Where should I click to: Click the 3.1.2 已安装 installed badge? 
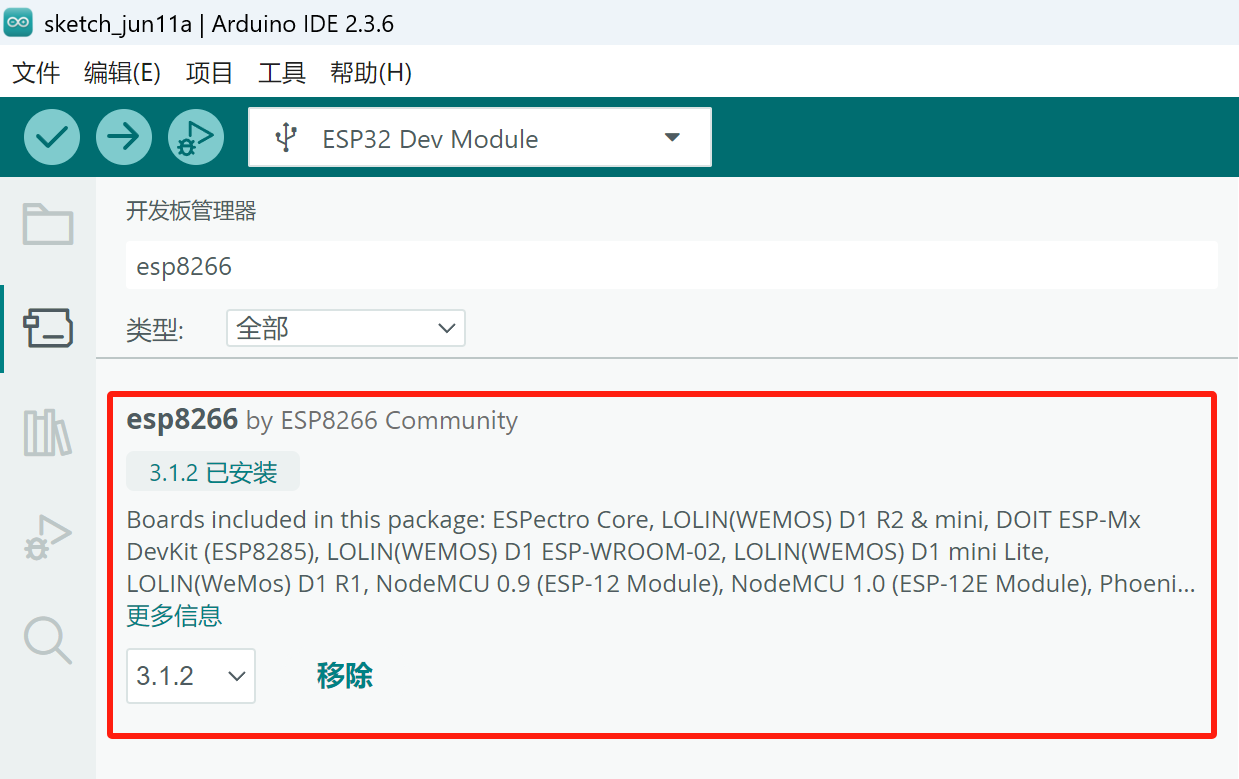(213, 472)
